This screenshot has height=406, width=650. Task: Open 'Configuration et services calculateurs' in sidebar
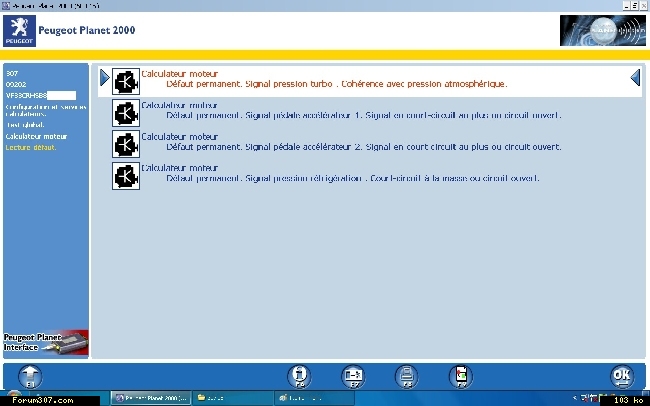click(46, 110)
